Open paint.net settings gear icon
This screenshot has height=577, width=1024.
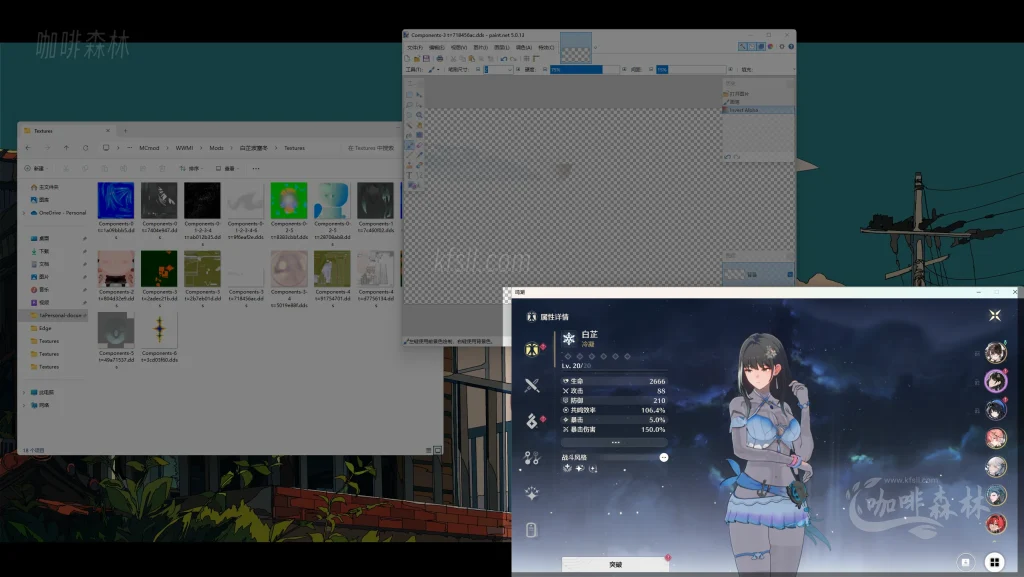pyautogui.click(x=782, y=46)
